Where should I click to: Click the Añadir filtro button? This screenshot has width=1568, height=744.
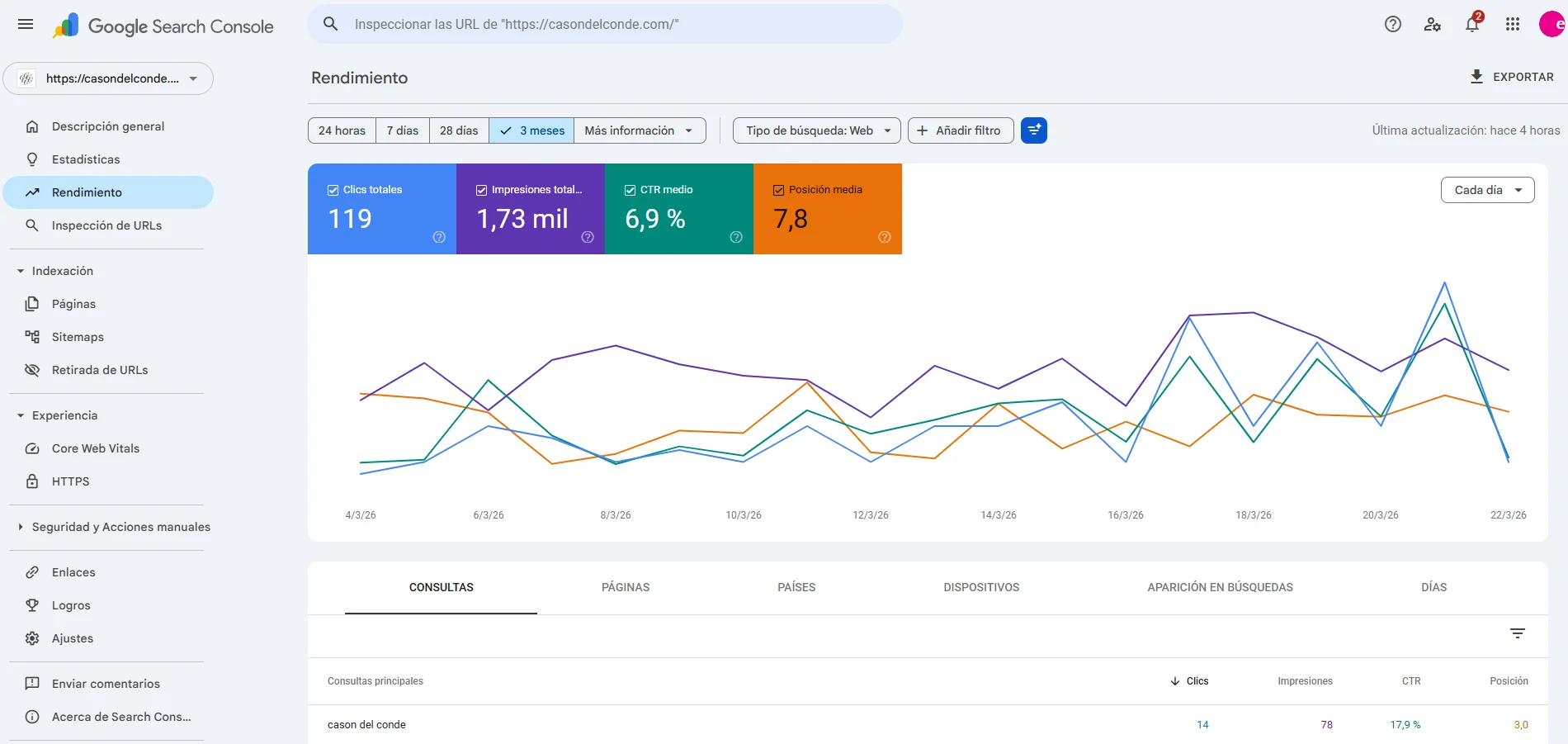(x=960, y=130)
